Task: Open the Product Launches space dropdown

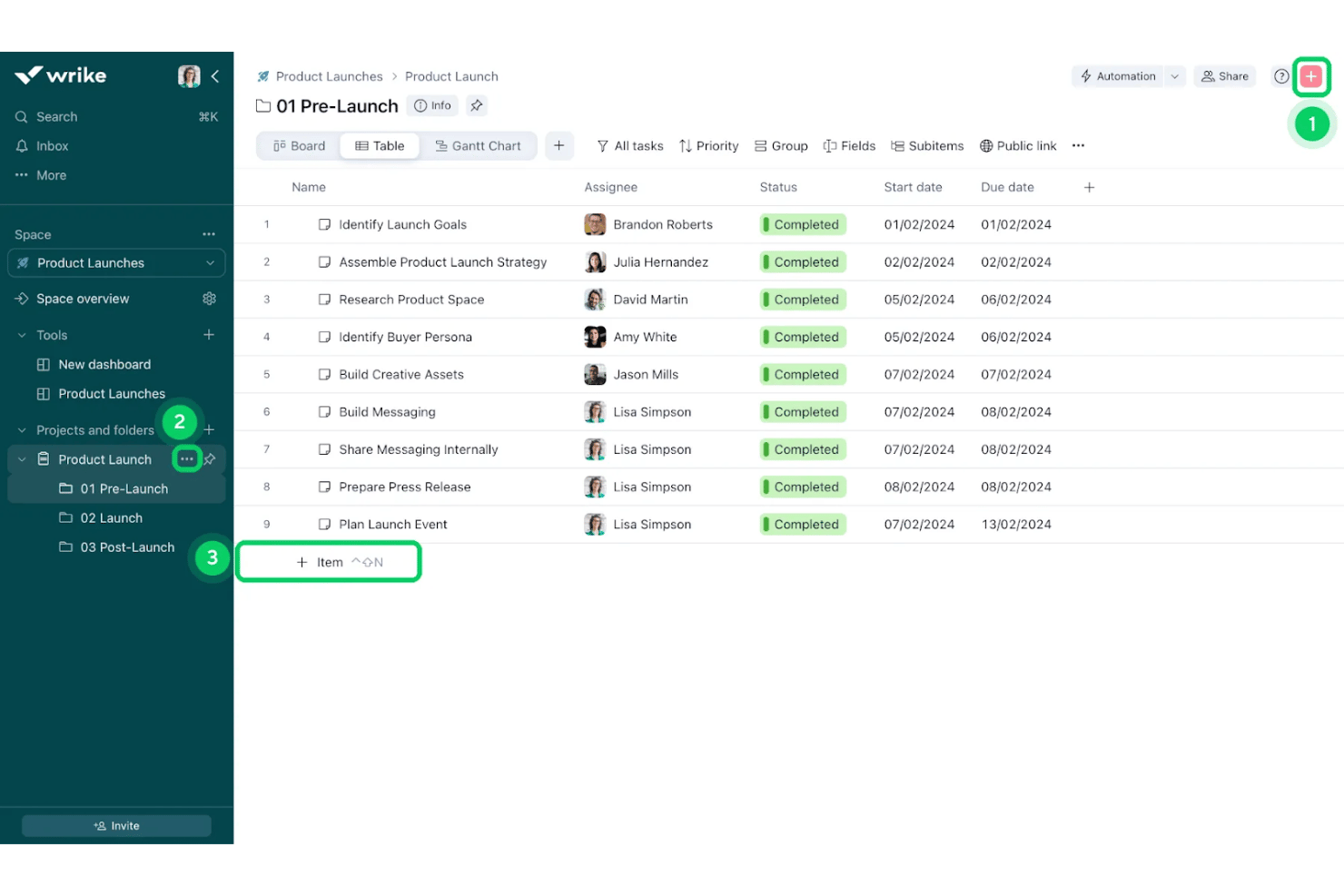Action: [x=116, y=263]
